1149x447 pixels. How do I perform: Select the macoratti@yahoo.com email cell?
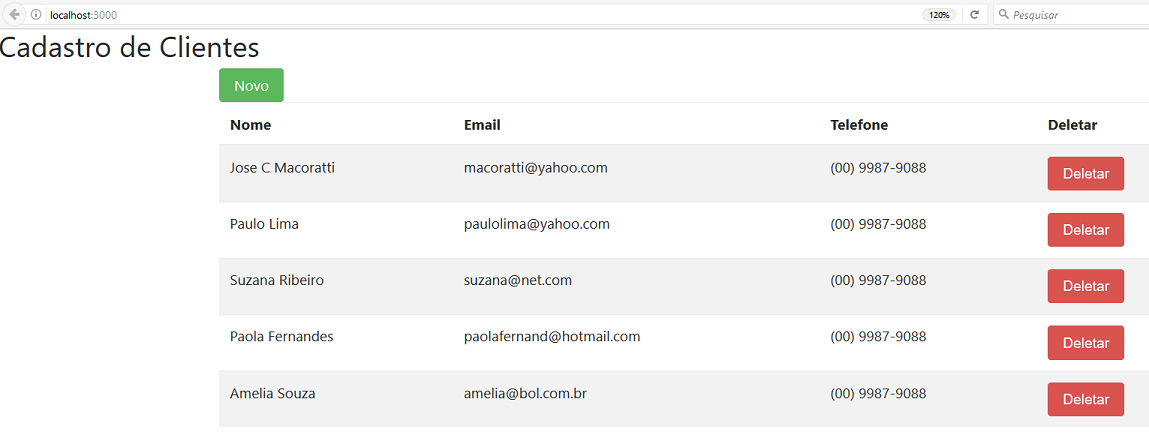point(536,168)
